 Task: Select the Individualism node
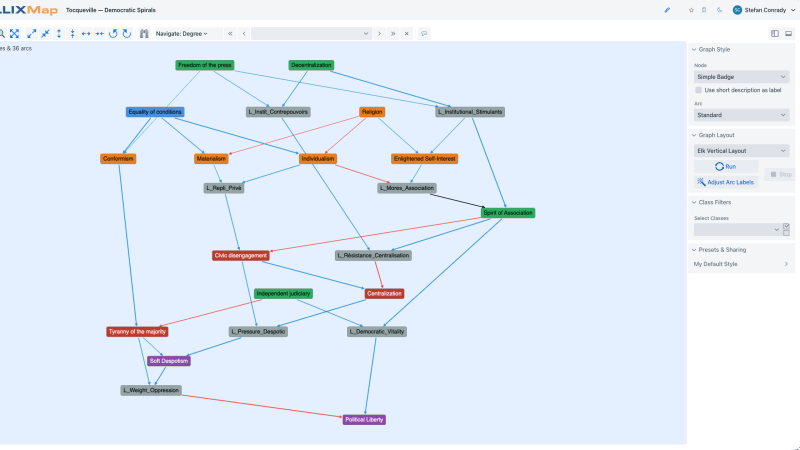[318, 159]
